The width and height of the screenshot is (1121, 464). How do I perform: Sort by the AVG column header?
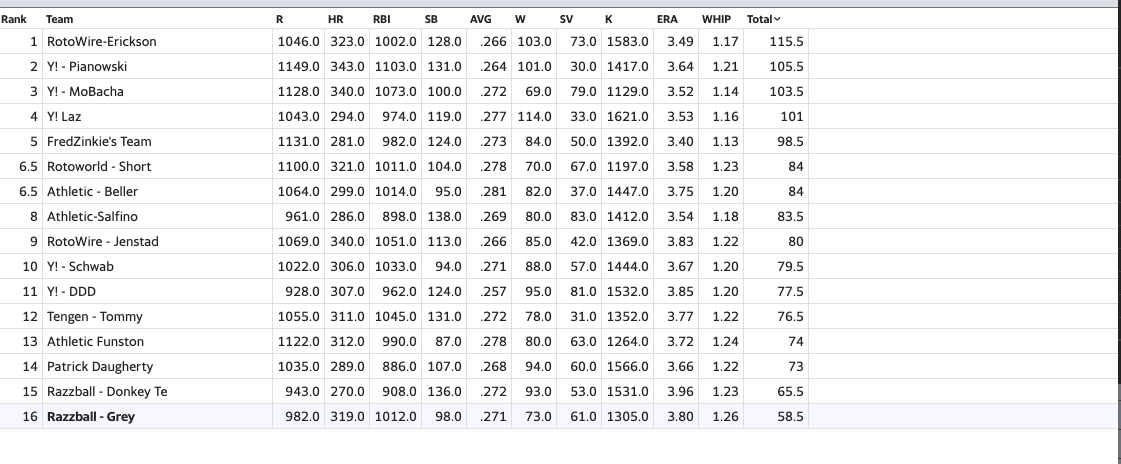tap(480, 19)
